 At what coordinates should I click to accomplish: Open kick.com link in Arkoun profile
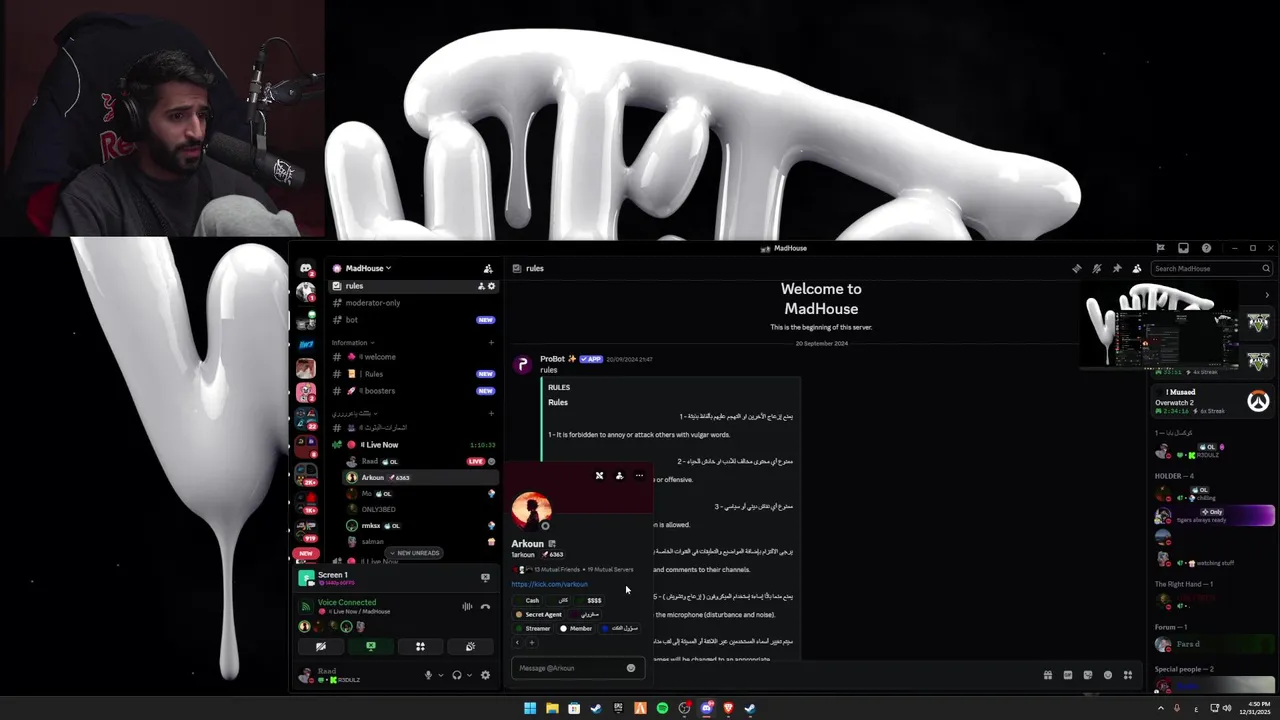pyautogui.click(x=549, y=584)
